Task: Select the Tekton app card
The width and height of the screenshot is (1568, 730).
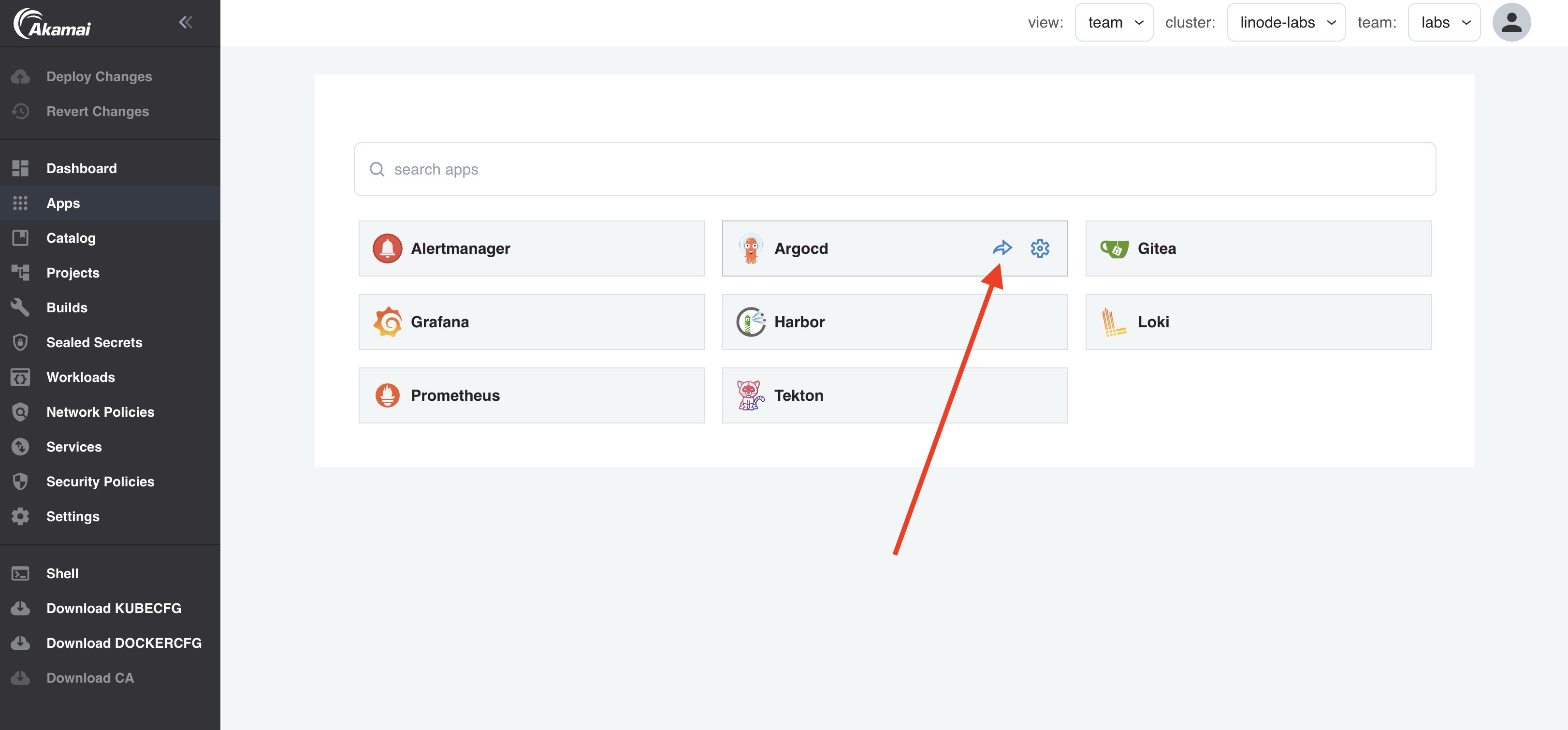Action: click(x=895, y=395)
